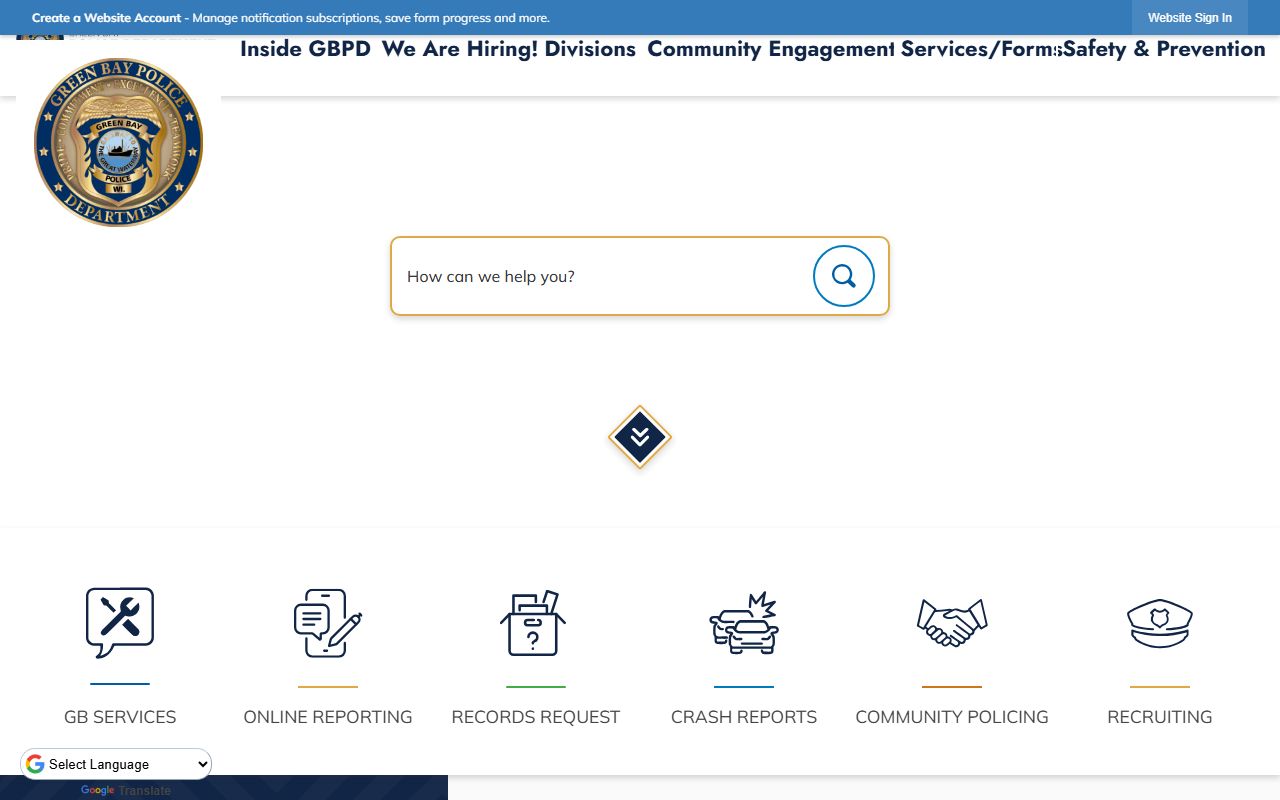Click the Crash Reports text link

coord(743,717)
